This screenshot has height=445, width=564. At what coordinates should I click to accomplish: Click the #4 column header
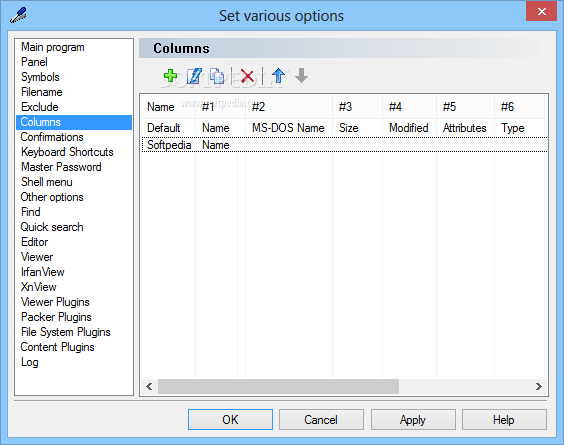(409, 107)
